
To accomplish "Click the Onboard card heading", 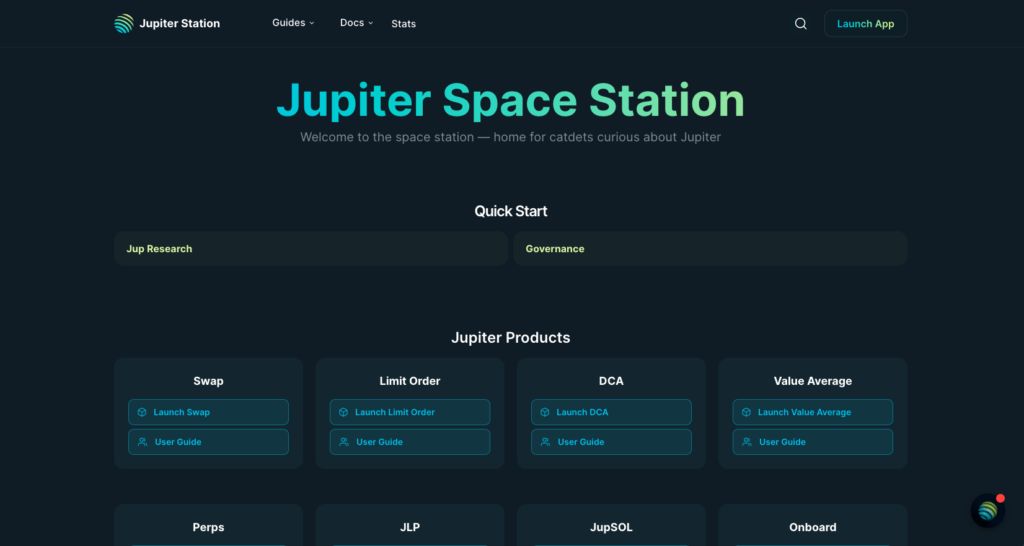I will tap(812, 527).
